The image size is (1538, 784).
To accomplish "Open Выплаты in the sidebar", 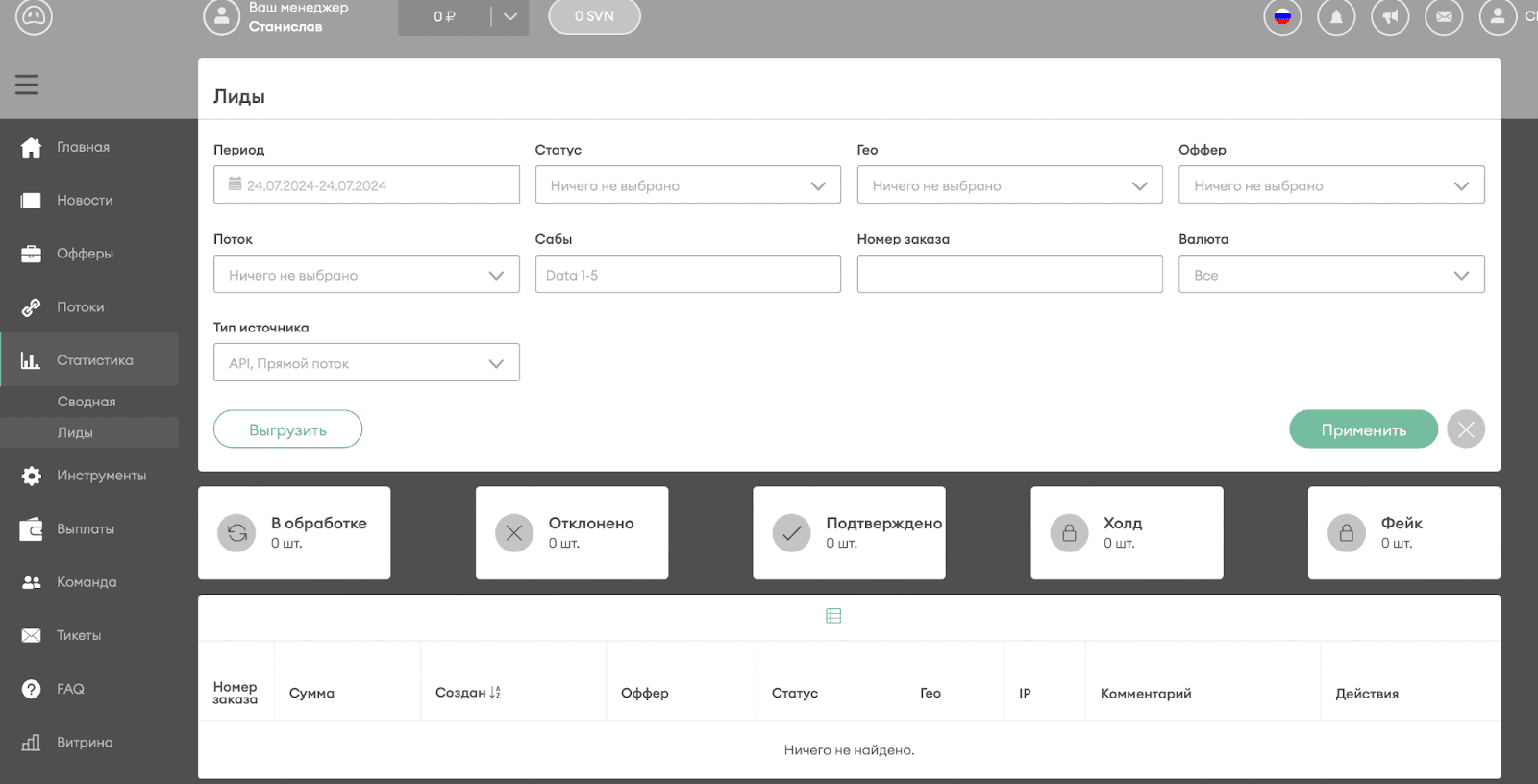I will click(85, 529).
